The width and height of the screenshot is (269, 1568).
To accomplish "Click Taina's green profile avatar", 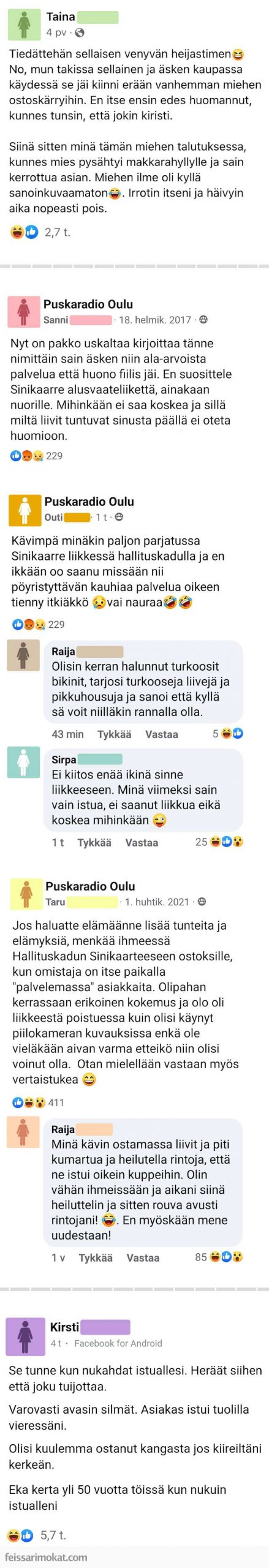I will (24, 24).
